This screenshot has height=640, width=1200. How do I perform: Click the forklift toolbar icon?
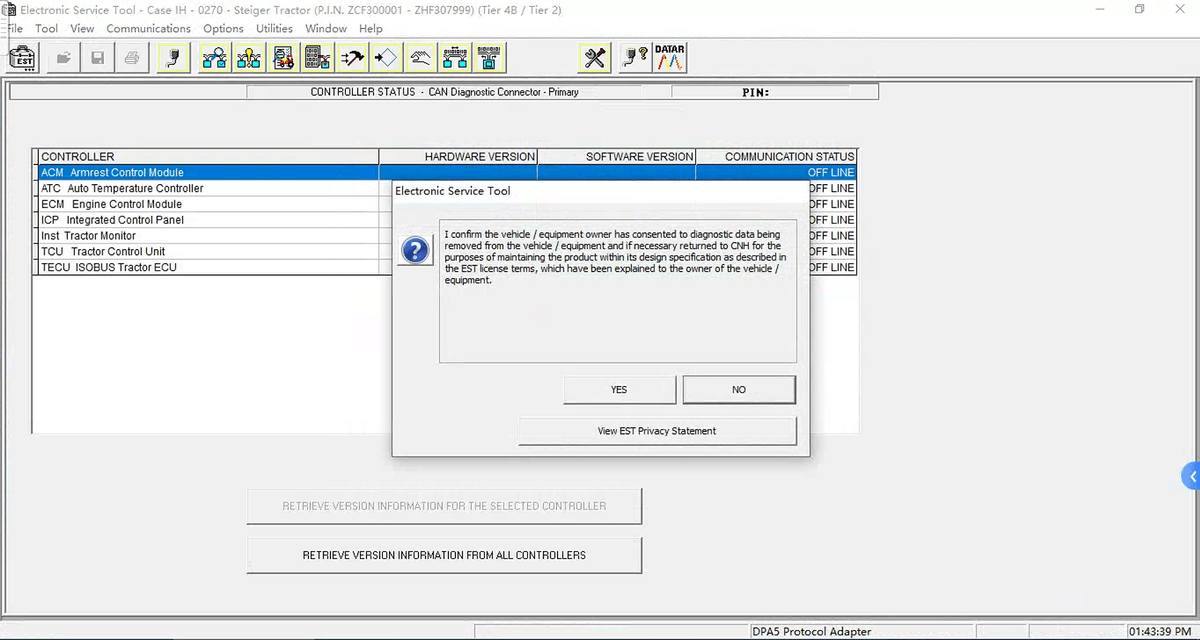coord(285,59)
